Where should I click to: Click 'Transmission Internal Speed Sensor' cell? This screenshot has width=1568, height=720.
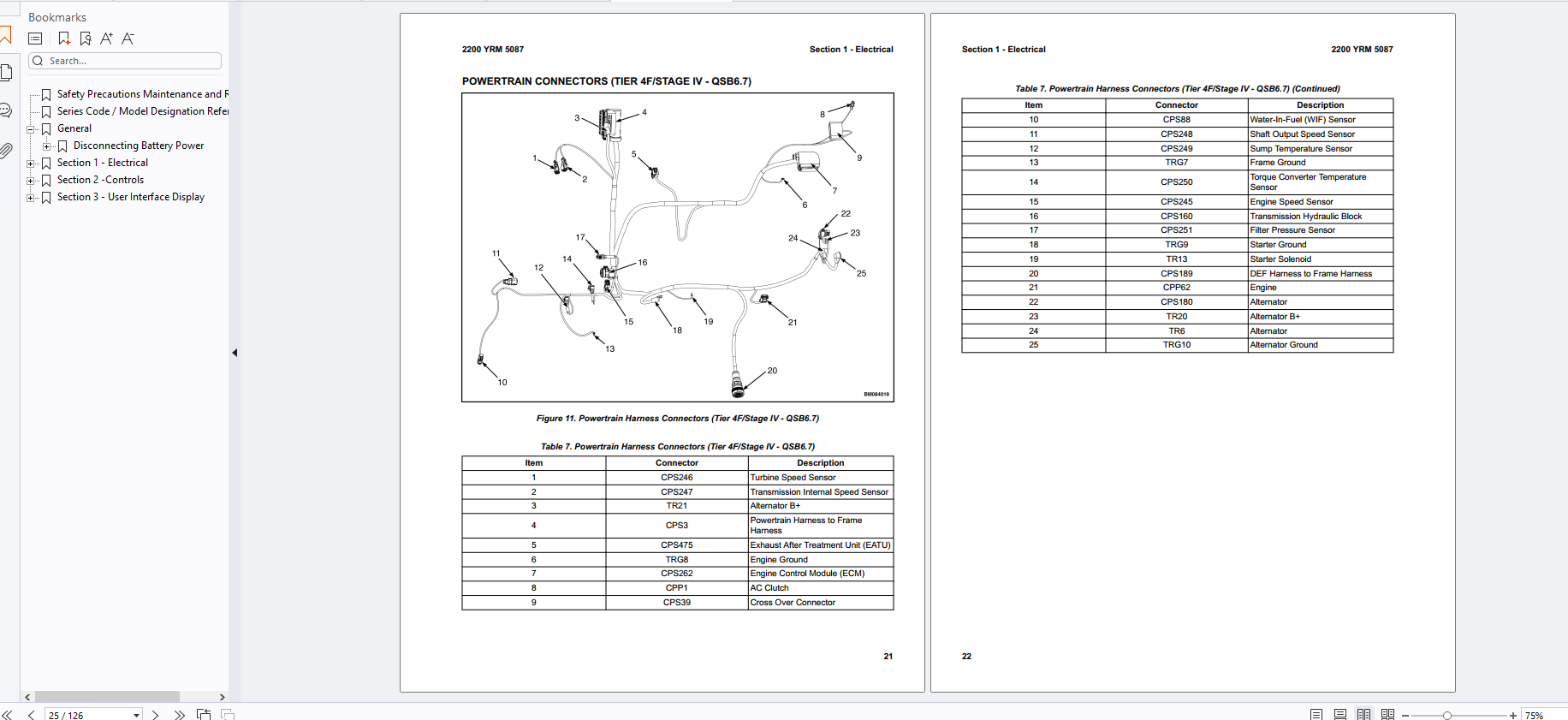(x=821, y=492)
